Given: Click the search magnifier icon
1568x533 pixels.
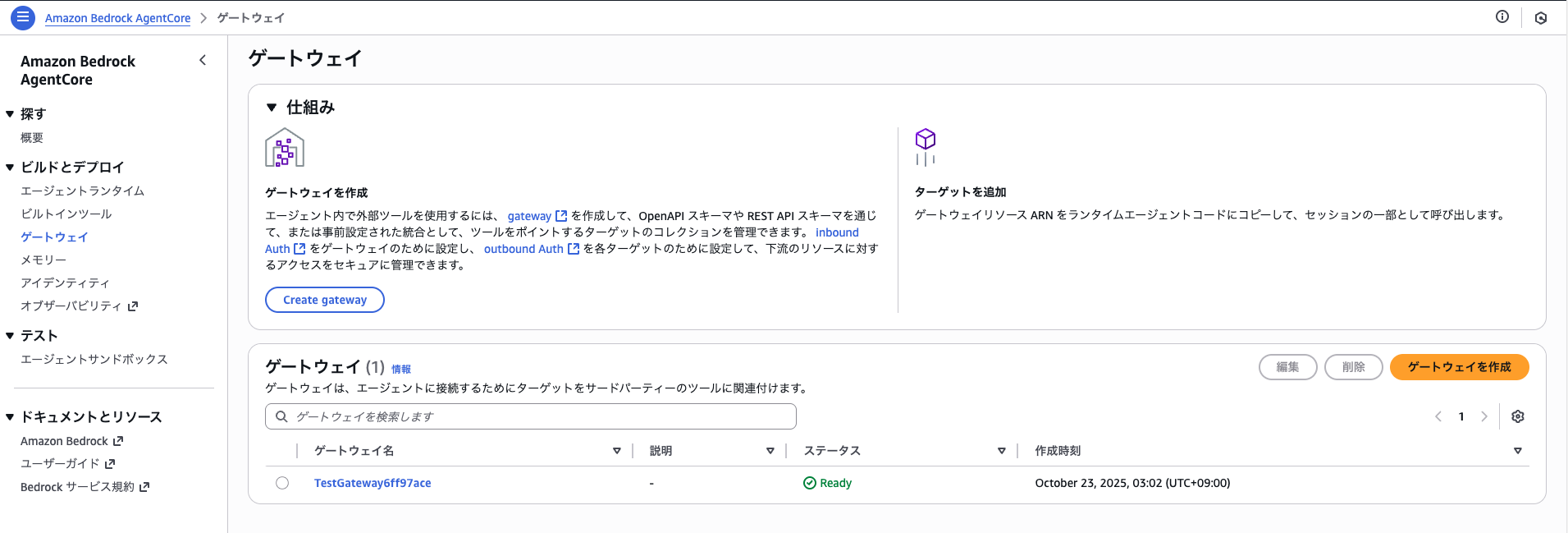Looking at the screenshot, I should (x=281, y=416).
